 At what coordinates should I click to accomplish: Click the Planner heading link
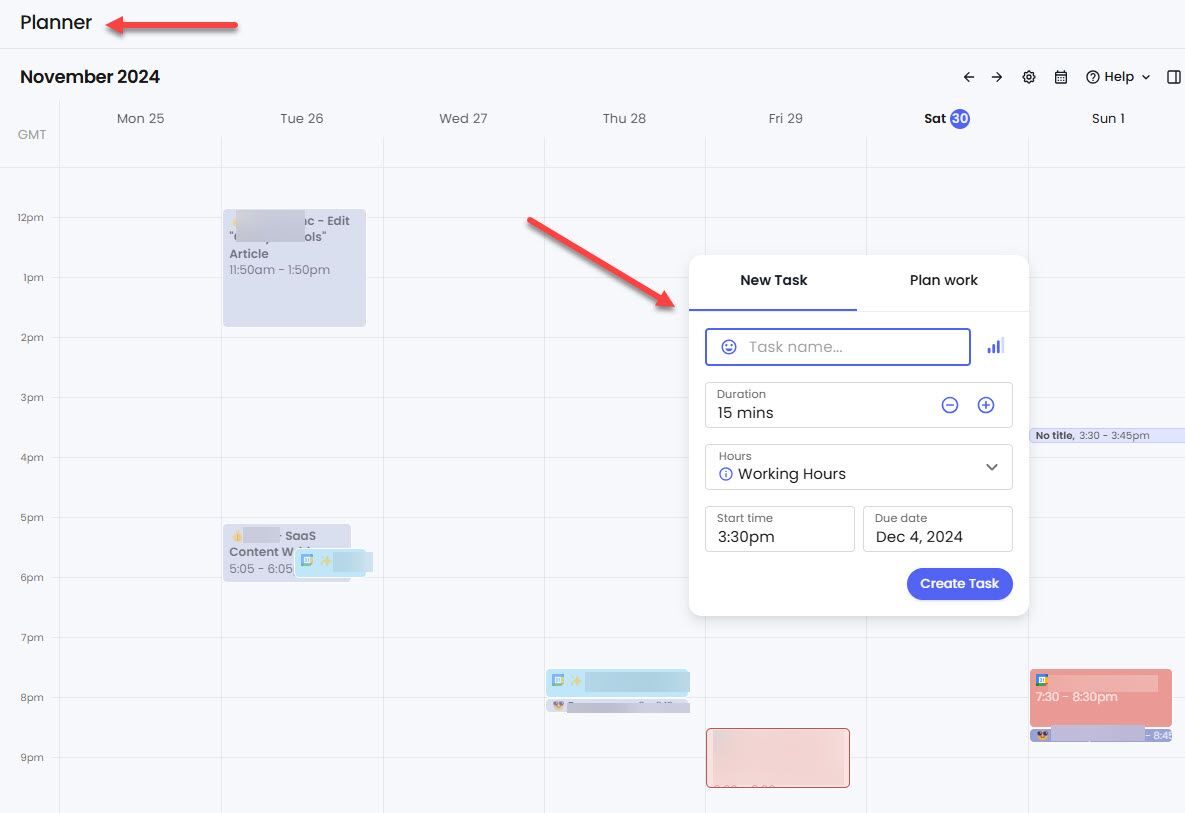56,21
